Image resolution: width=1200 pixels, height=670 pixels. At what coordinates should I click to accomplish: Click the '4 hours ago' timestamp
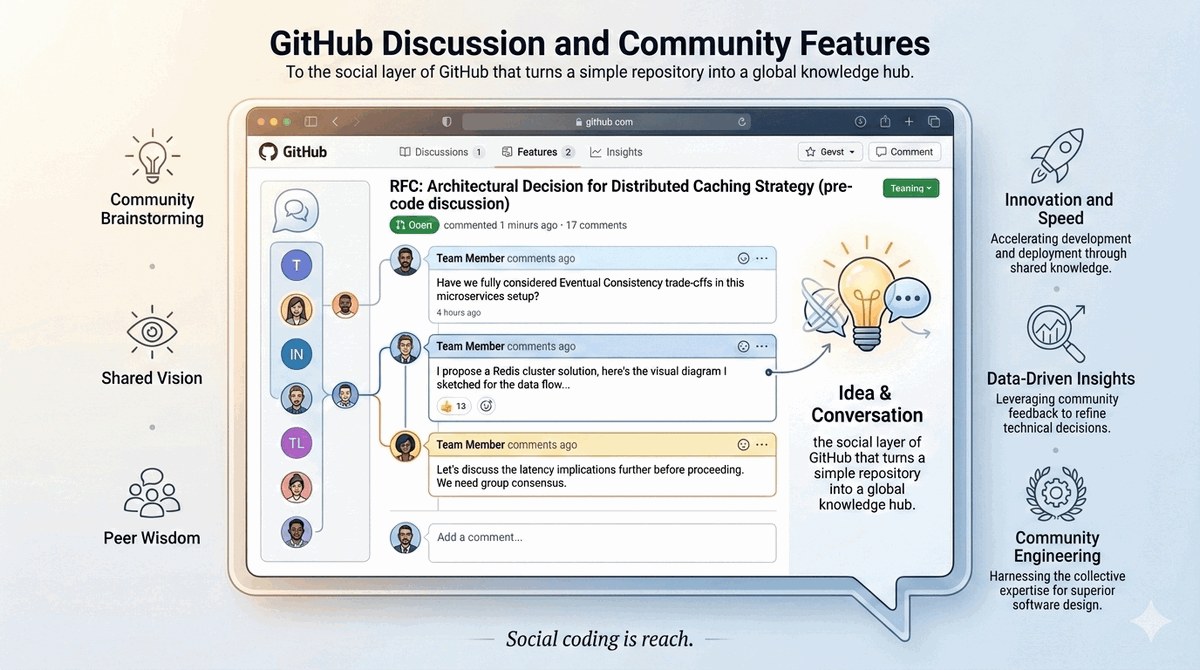click(459, 313)
